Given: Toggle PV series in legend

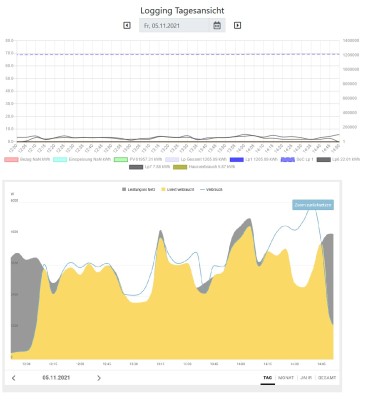Looking at the screenshot, I should tap(138, 160).
